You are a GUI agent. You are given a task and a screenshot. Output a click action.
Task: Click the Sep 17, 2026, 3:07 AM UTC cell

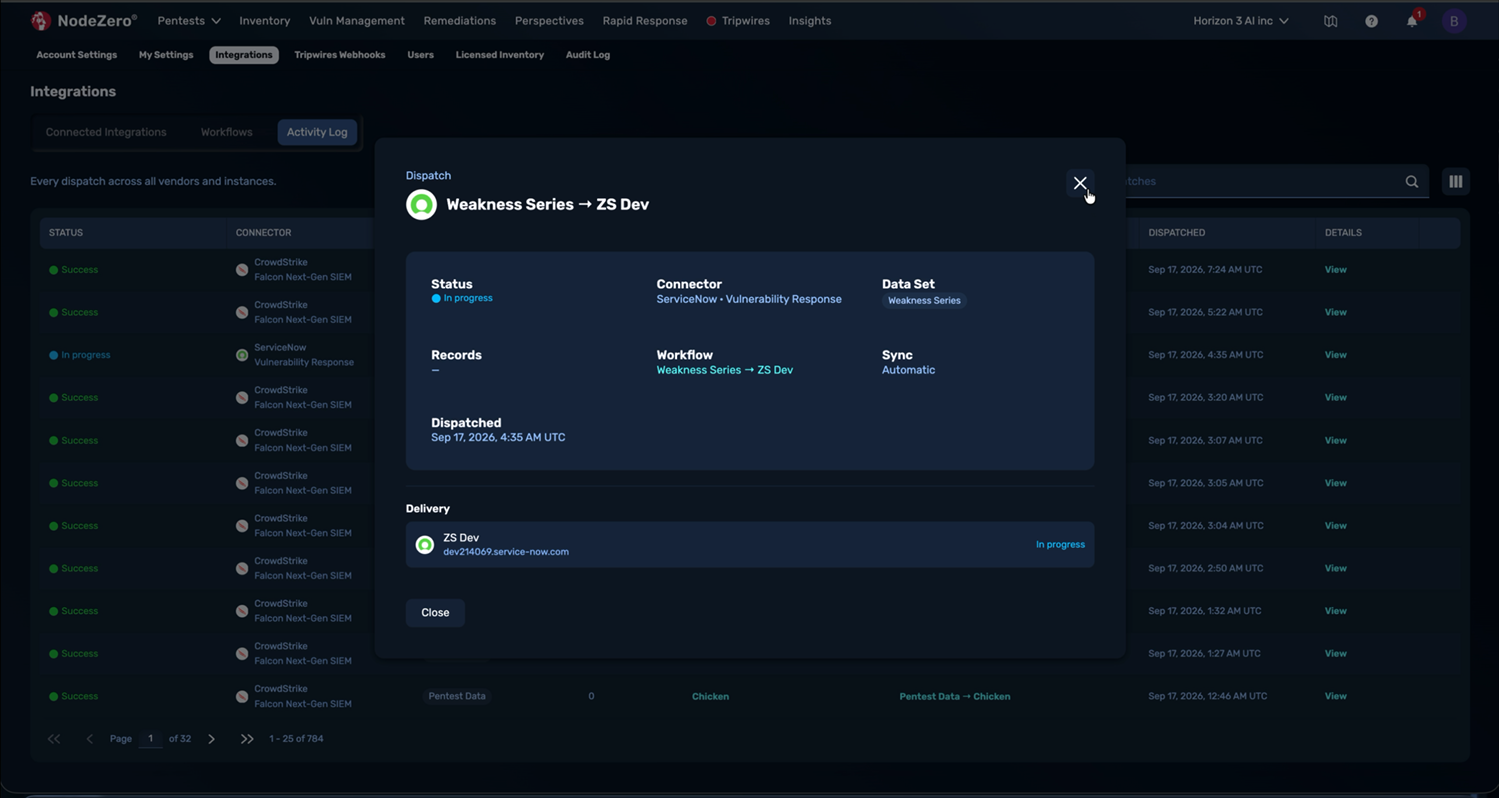pyautogui.click(x=1205, y=441)
